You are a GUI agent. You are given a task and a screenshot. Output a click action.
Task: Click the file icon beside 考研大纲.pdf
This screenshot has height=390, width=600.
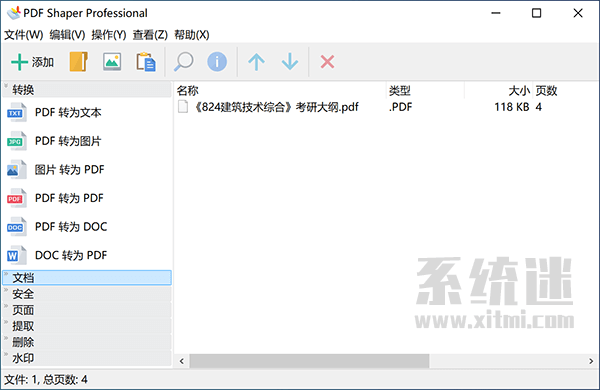[183, 107]
